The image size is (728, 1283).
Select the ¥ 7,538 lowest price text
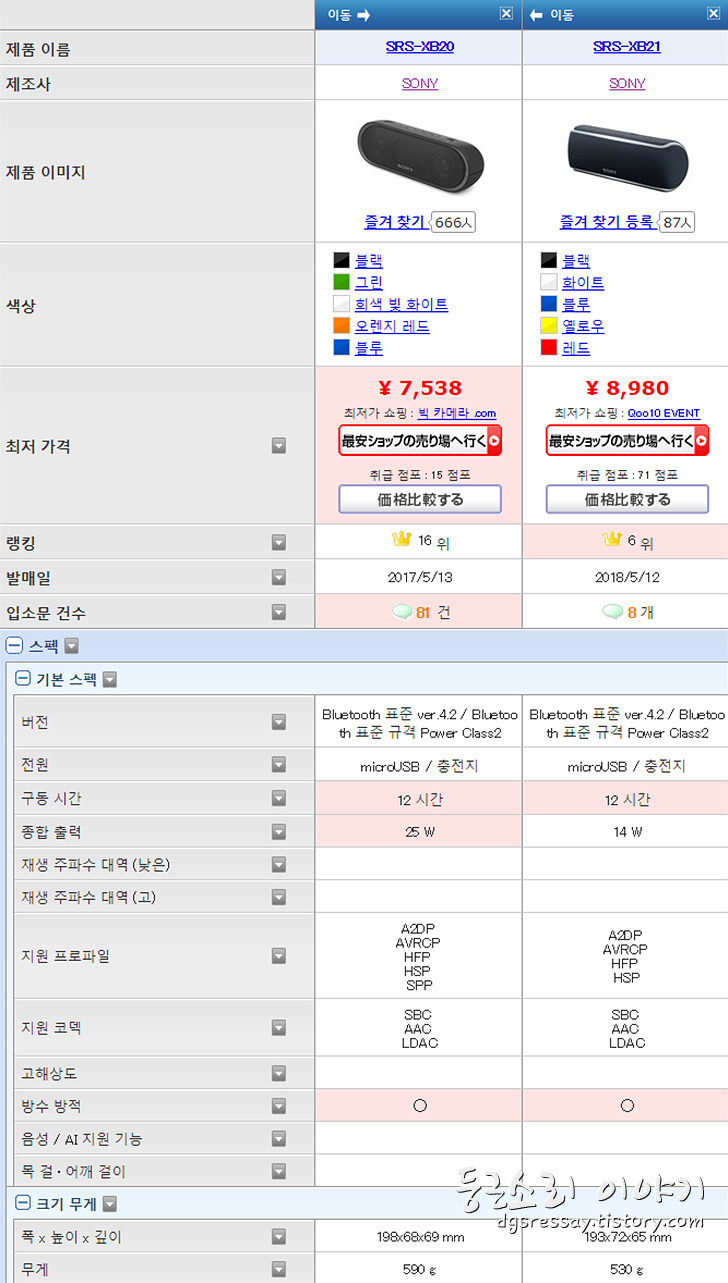420,388
